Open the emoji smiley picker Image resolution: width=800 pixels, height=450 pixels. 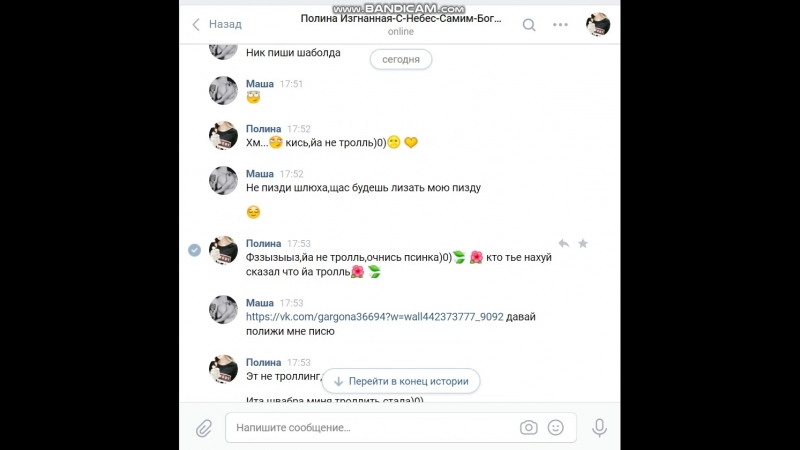556,428
